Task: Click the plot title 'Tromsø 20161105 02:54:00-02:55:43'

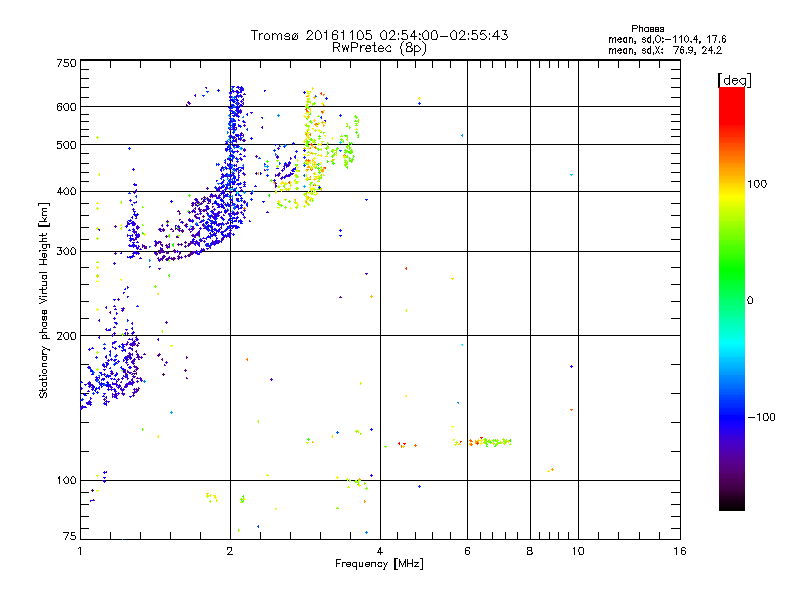Action: pyautogui.click(x=379, y=35)
